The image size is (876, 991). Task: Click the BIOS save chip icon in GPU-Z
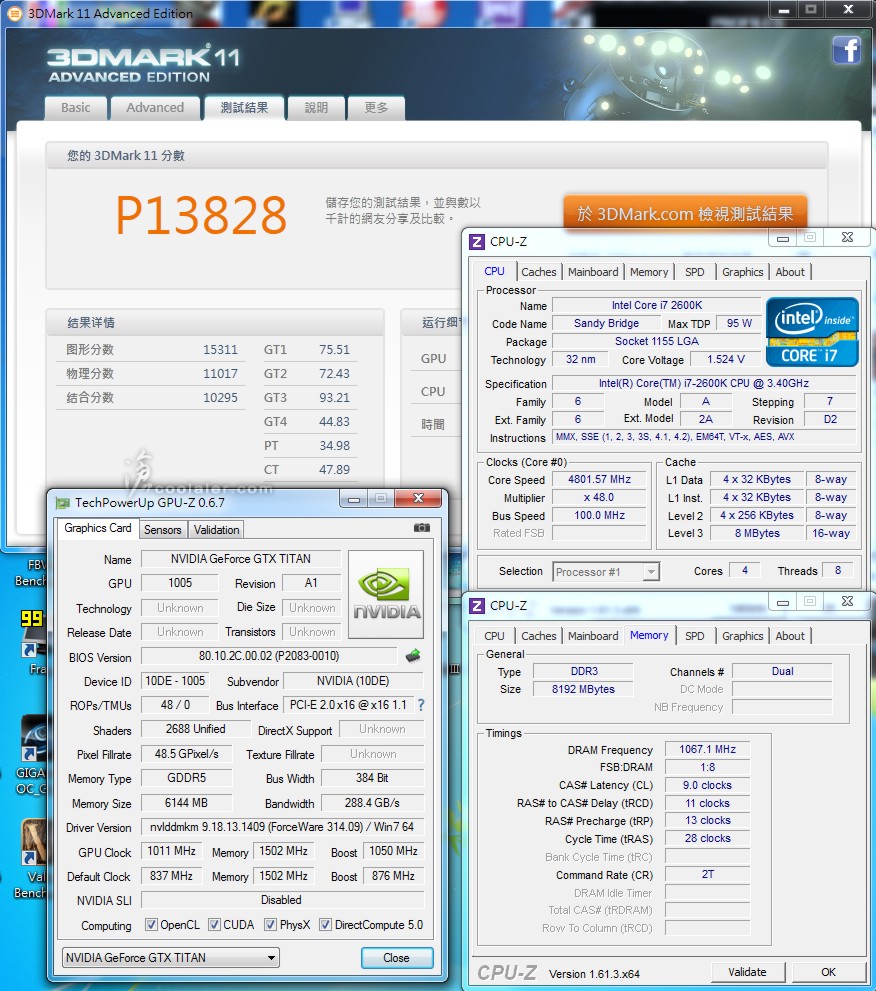coord(413,656)
